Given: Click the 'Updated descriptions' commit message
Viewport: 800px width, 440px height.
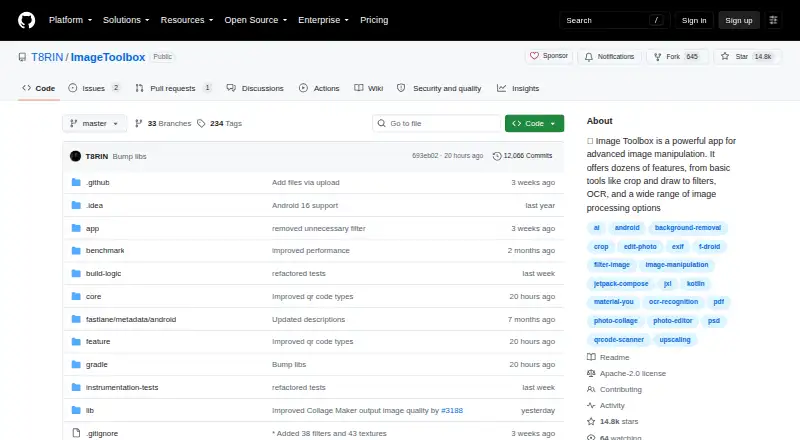Looking at the screenshot, I should (309, 320).
